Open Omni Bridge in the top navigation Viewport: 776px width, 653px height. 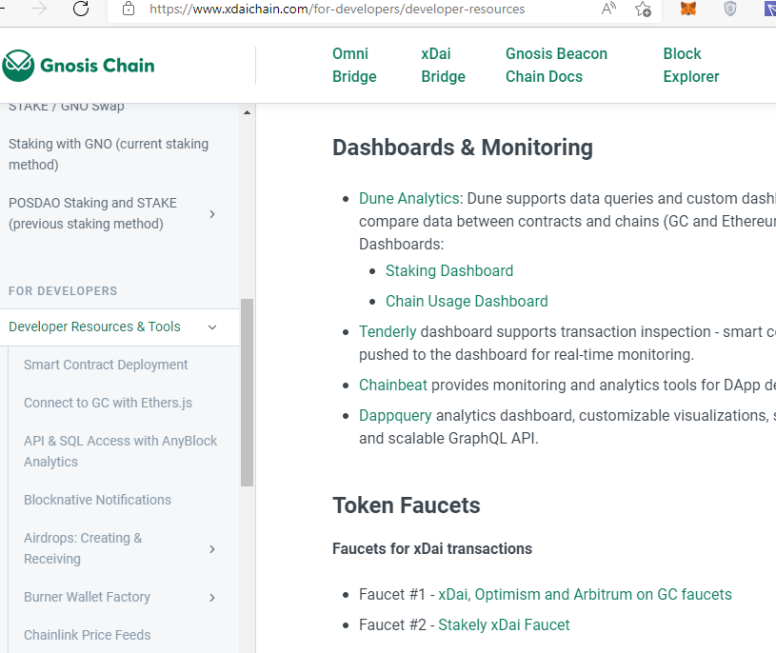pyautogui.click(x=354, y=65)
